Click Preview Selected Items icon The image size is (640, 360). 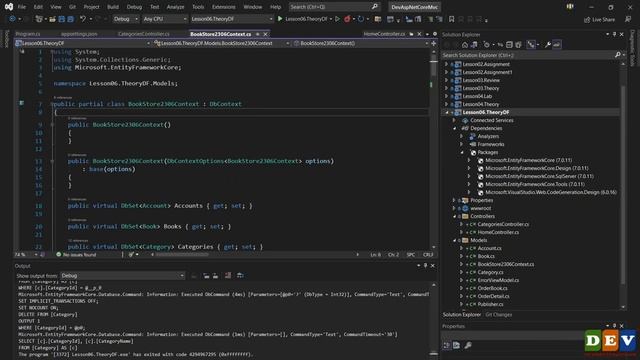(x=557, y=44)
